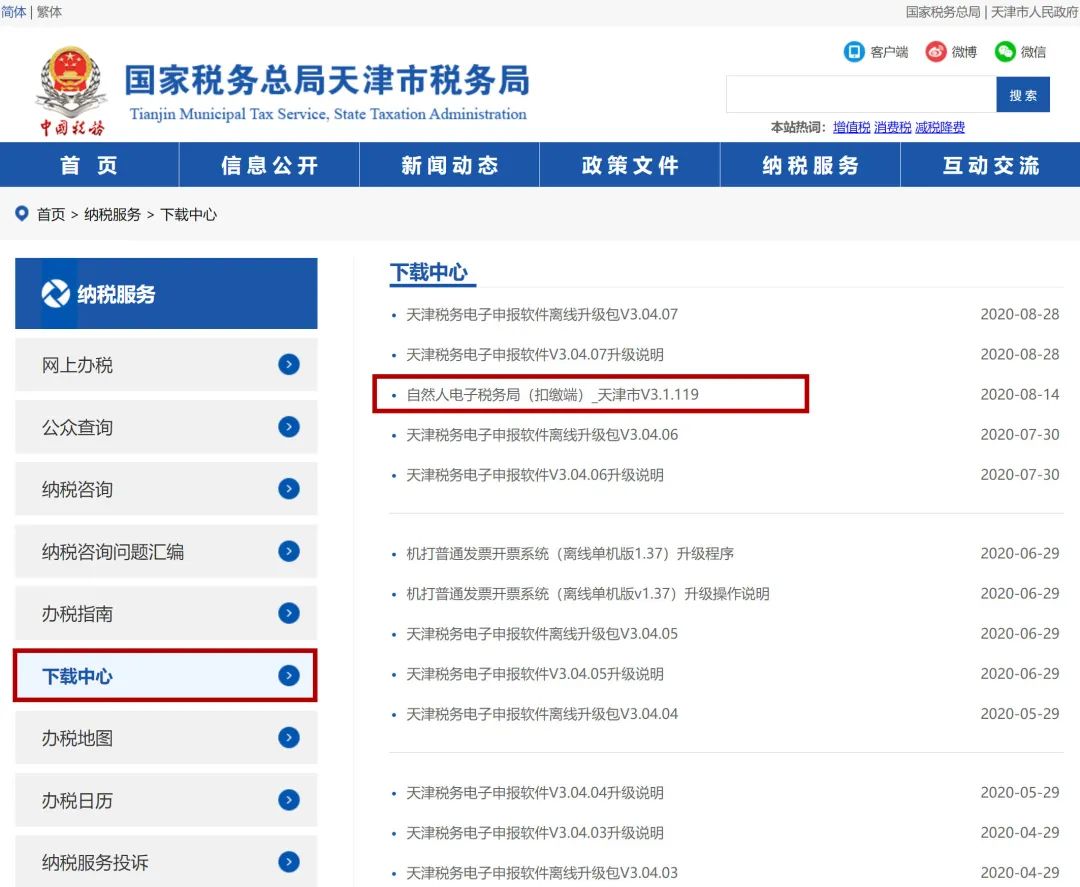Click the 搜索 search button

(1023, 94)
